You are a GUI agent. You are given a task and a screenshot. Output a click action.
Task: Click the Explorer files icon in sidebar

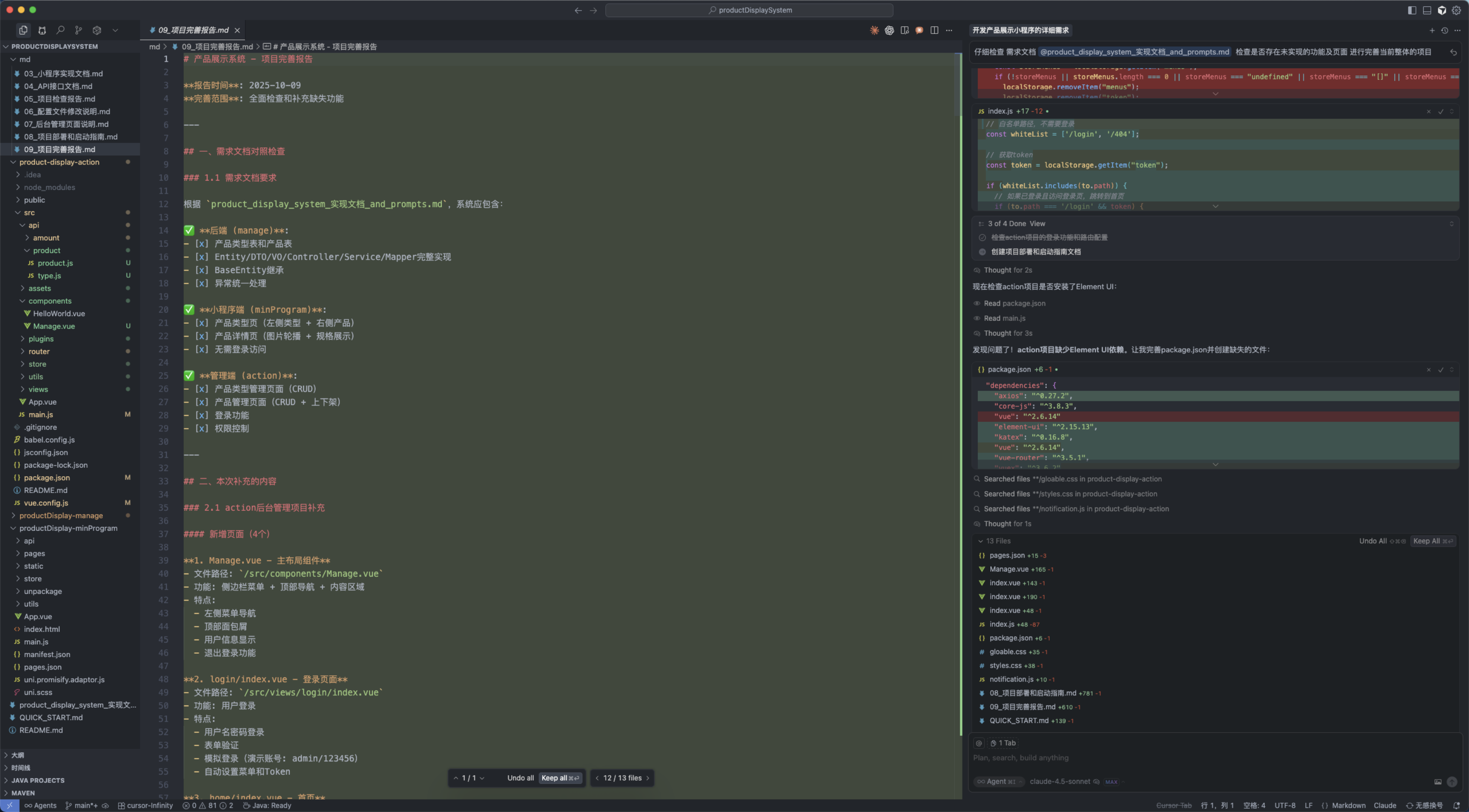[23, 30]
